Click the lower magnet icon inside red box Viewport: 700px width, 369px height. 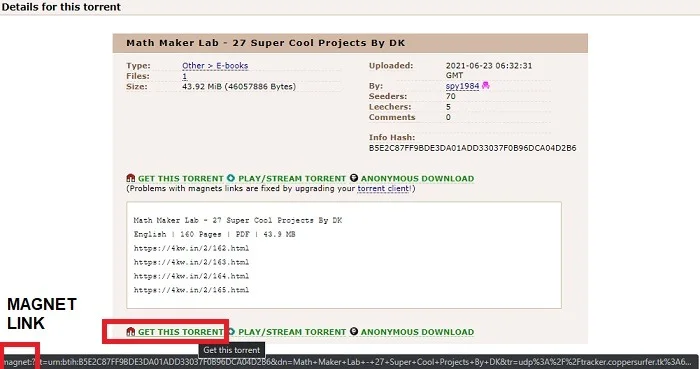pos(130,332)
